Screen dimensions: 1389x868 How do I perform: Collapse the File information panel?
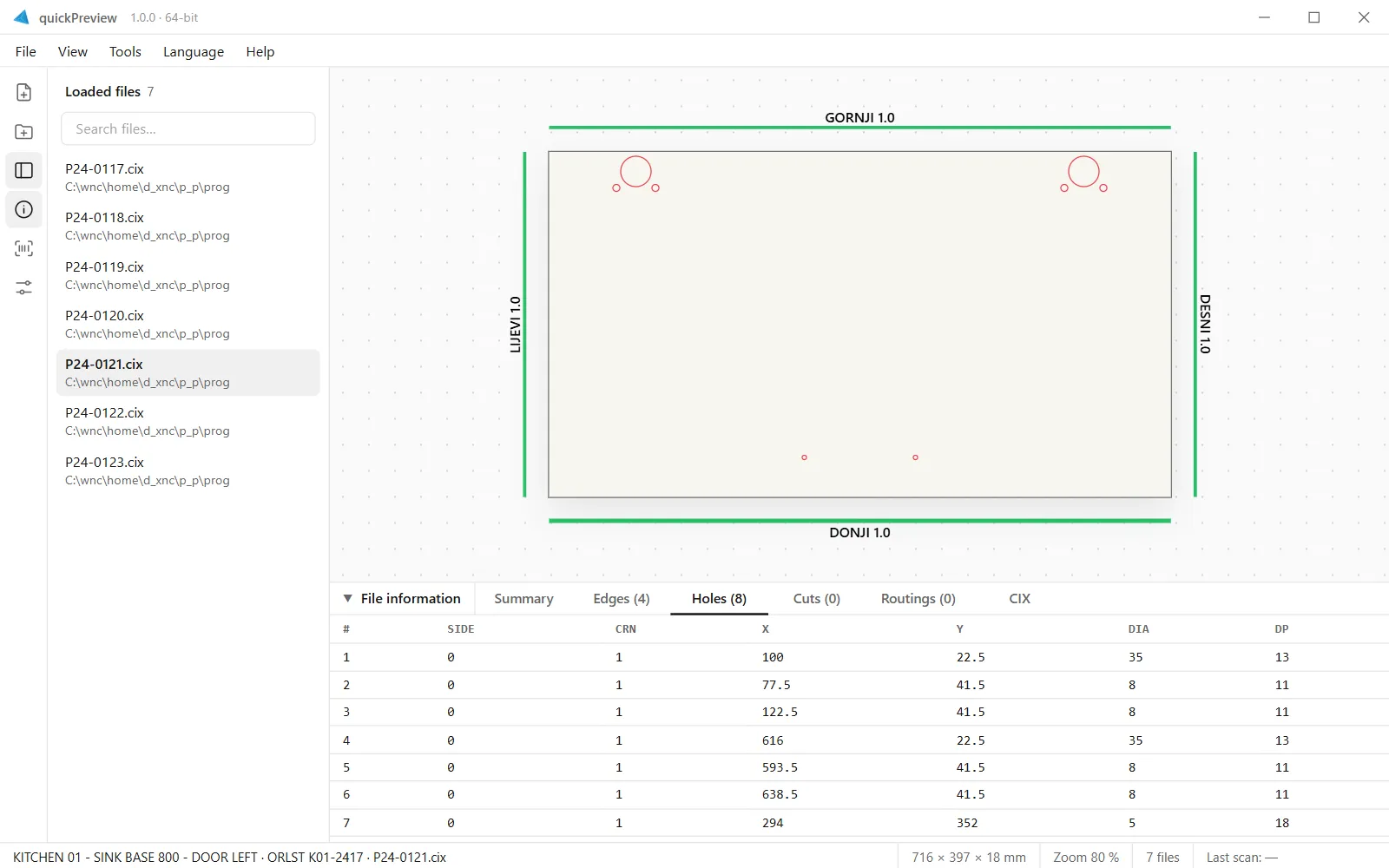347,598
